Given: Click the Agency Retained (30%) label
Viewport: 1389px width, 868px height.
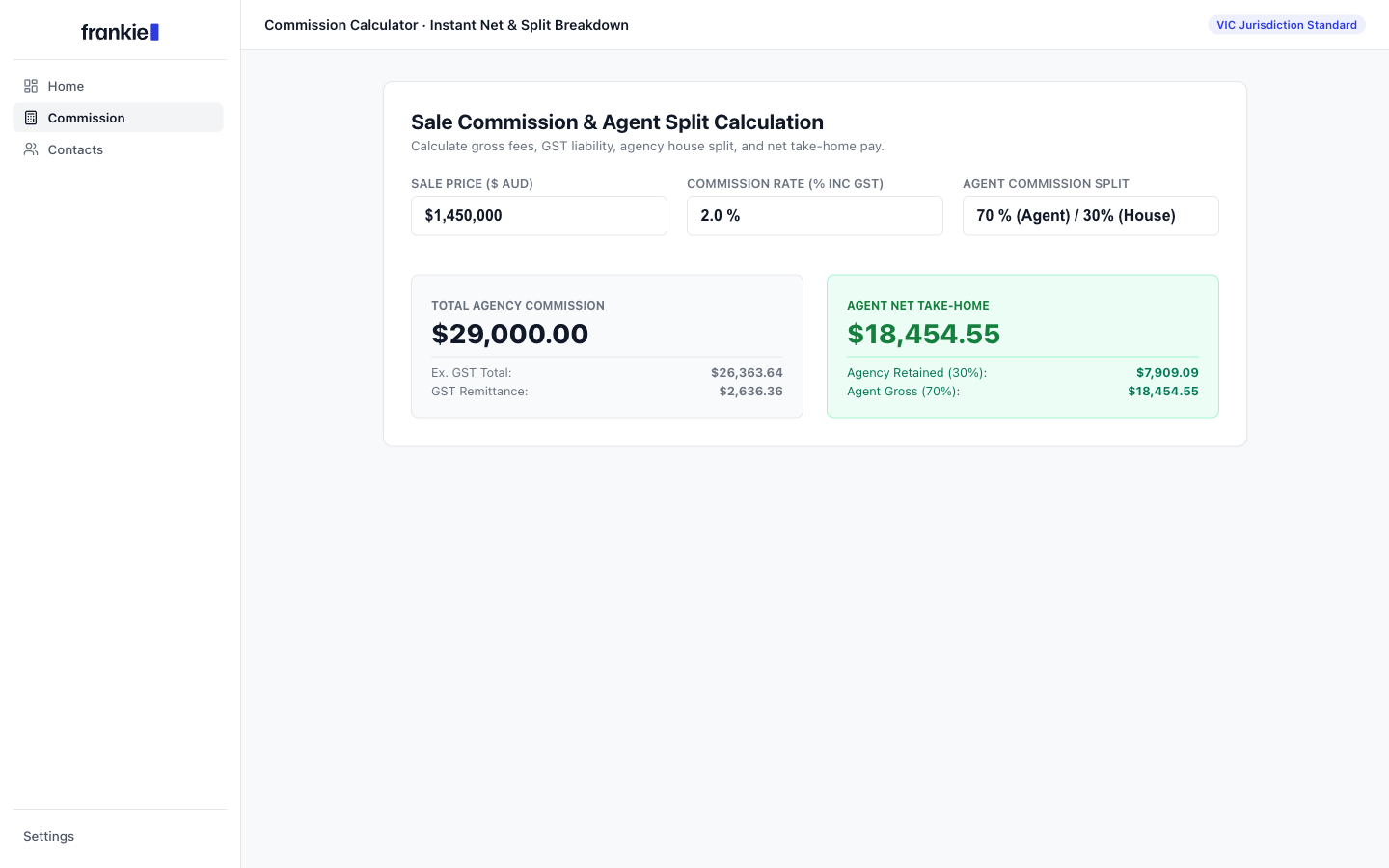Looking at the screenshot, I should 916,373.
